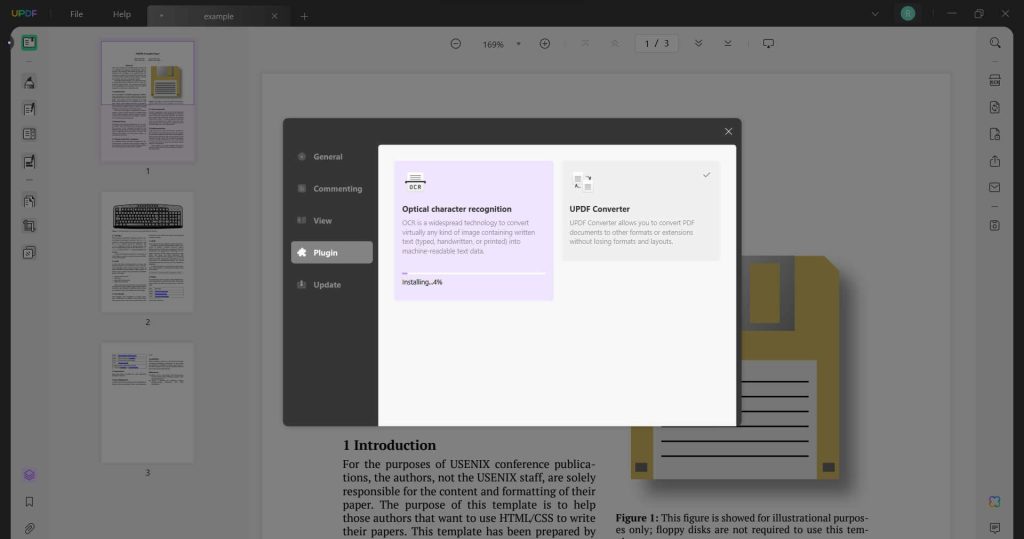This screenshot has height=539, width=1024.
Task: Select General in settings sidebar
Action: point(332,157)
